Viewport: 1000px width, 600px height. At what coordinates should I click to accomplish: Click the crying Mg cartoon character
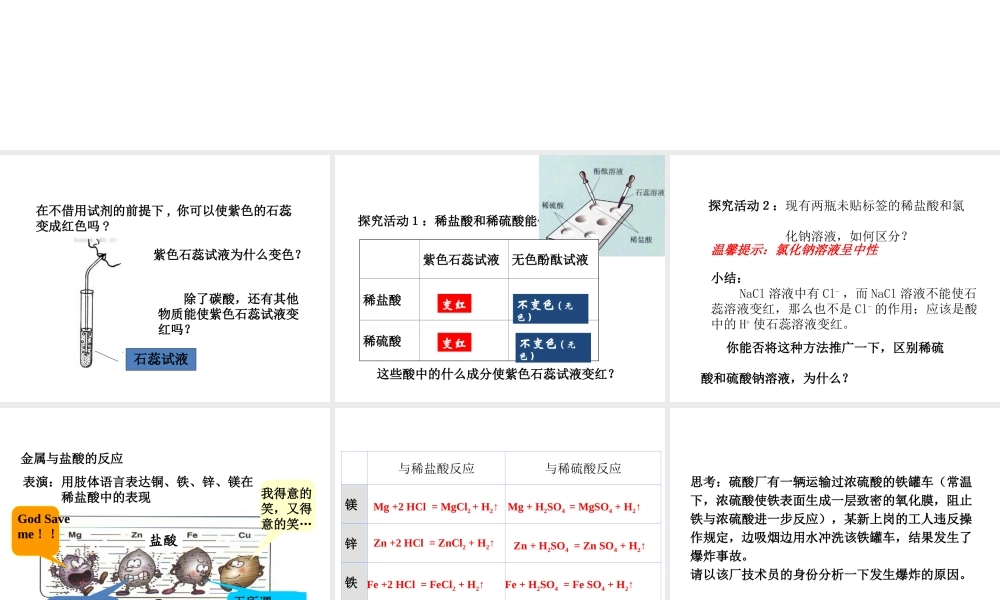tap(78, 571)
